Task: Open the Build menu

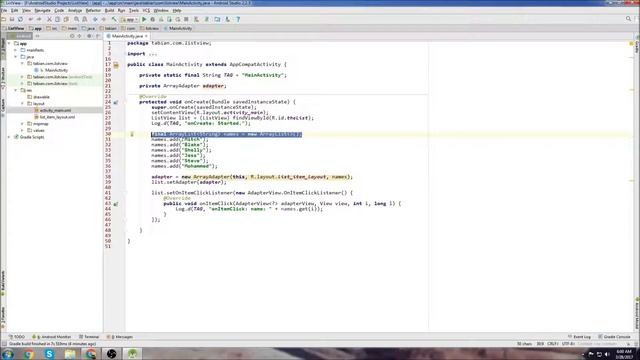Action: (x=109, y=10)
